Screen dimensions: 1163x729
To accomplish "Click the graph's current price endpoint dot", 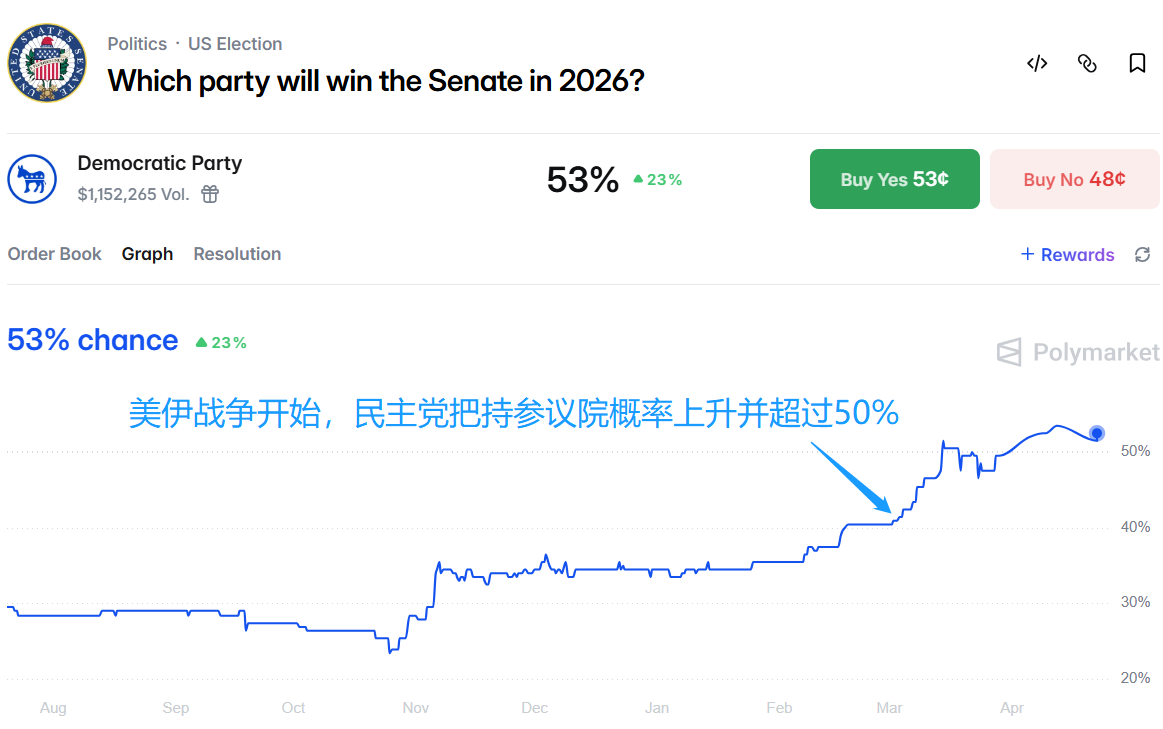I will (x=1097, y=433).
